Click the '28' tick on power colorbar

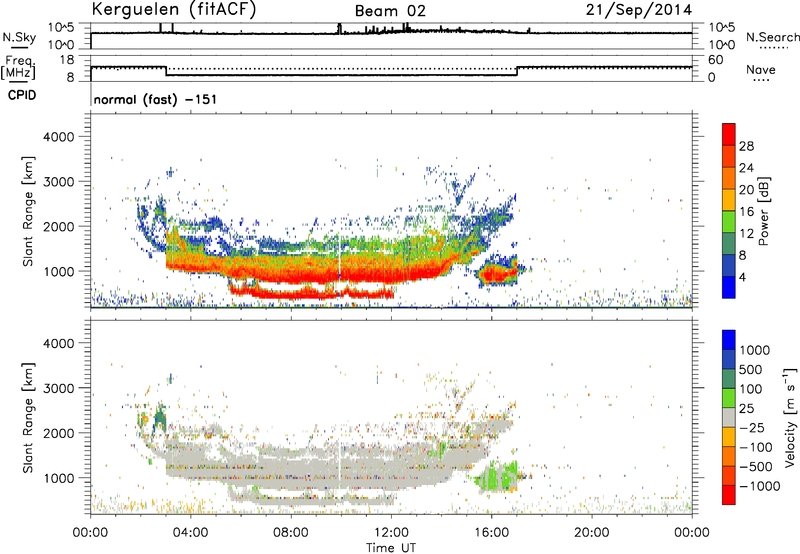(746, 146)
